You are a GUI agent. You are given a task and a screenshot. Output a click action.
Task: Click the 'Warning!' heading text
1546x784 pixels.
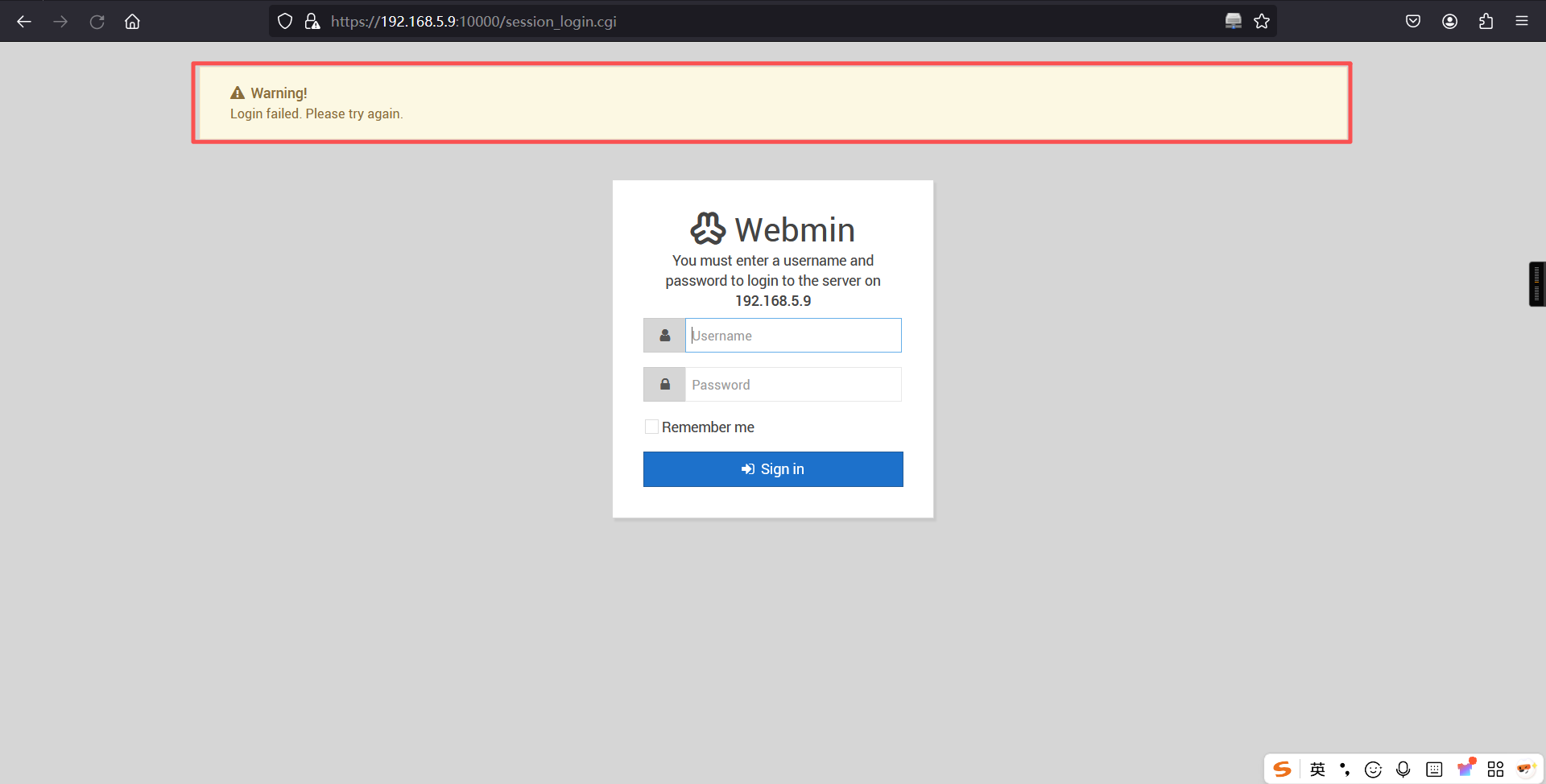pos(279,93)
